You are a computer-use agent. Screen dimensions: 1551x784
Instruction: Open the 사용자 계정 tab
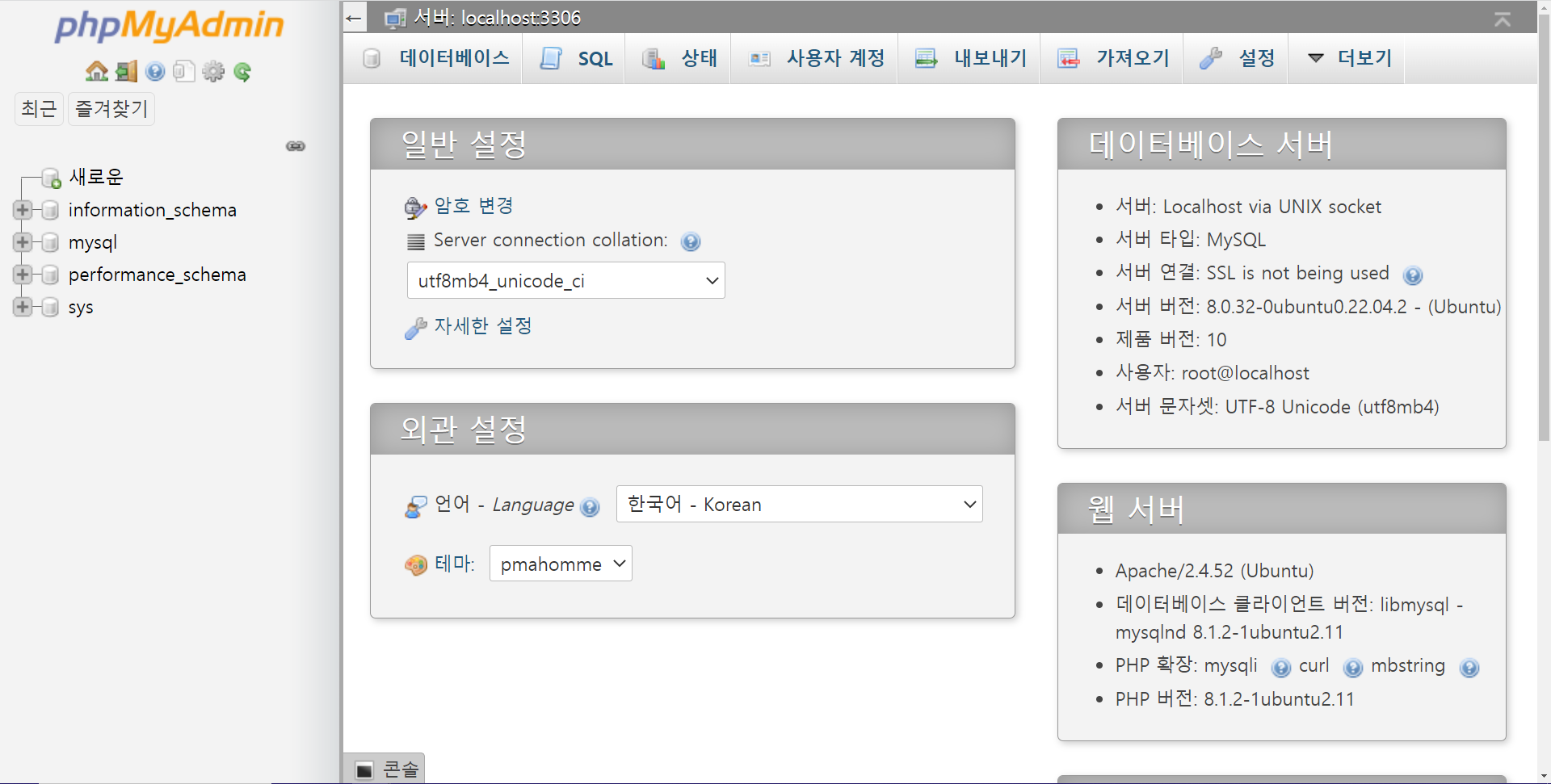click(816, 58)
